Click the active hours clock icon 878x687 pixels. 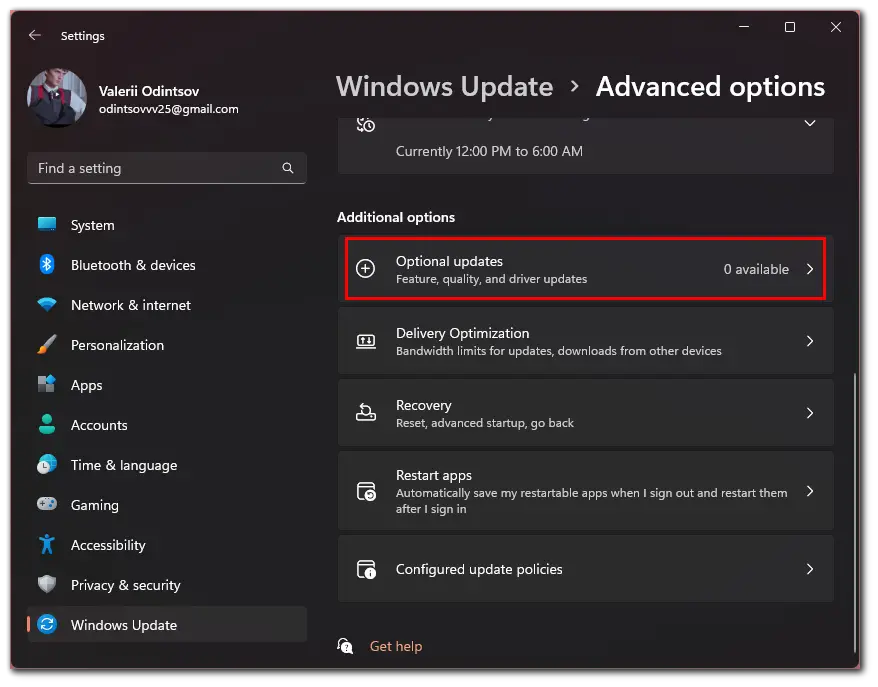366,124
